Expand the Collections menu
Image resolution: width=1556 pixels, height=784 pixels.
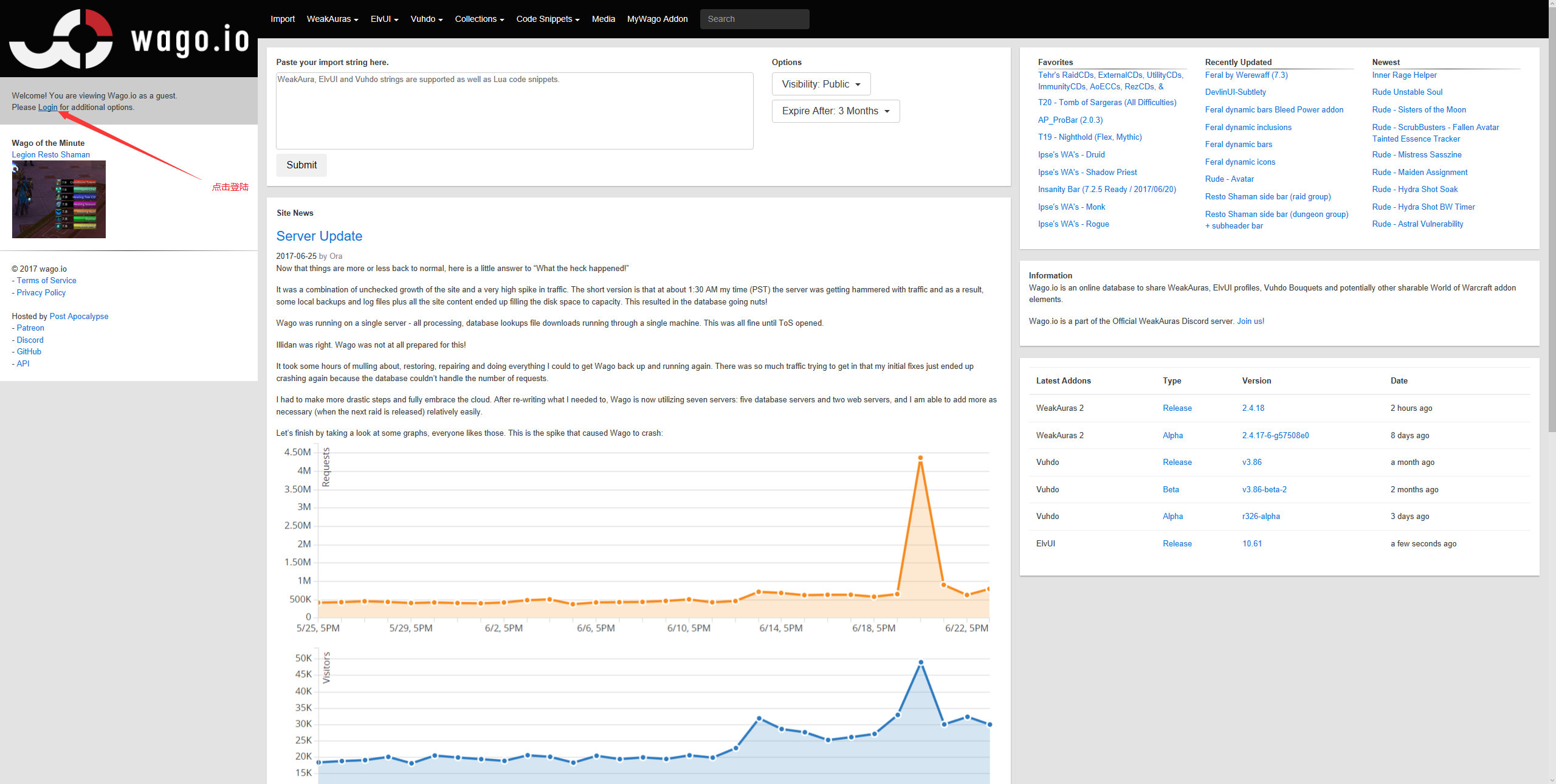click(479, 19)
